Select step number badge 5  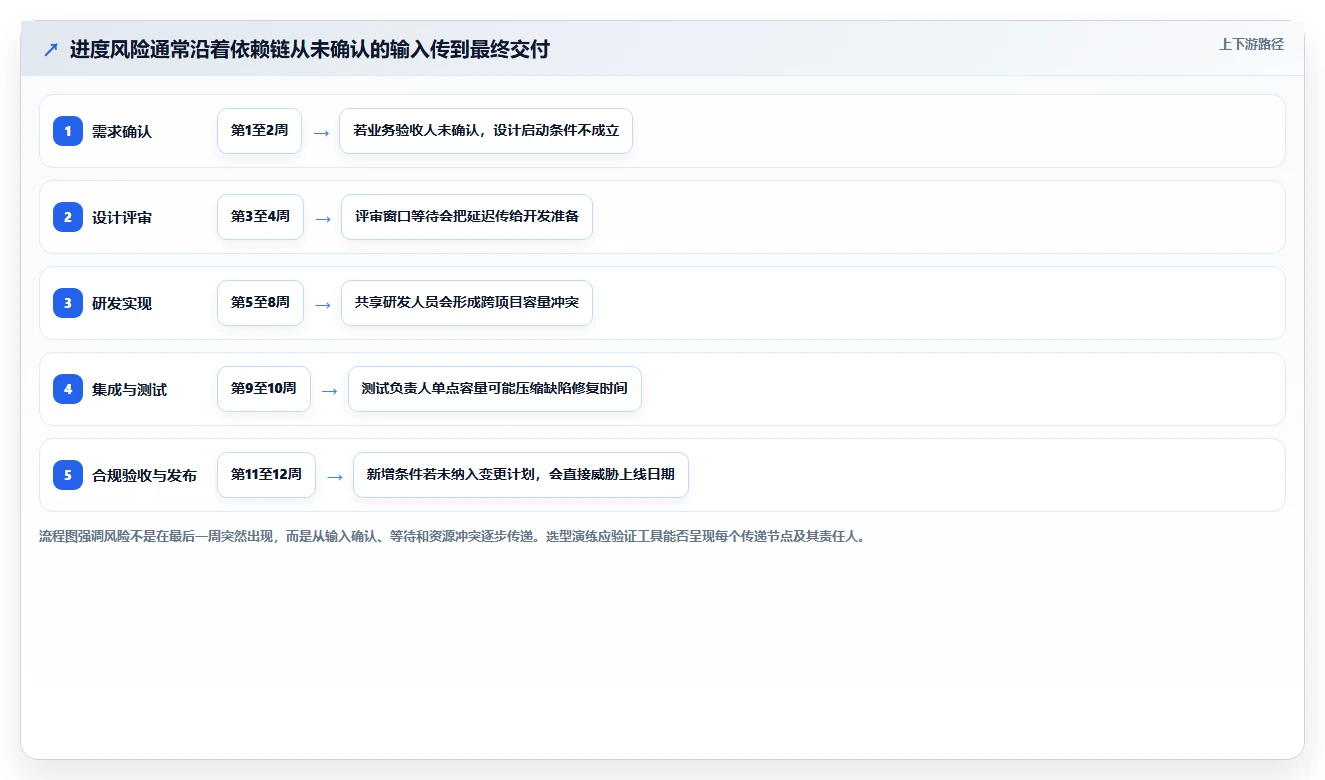(x=68, y=475)
